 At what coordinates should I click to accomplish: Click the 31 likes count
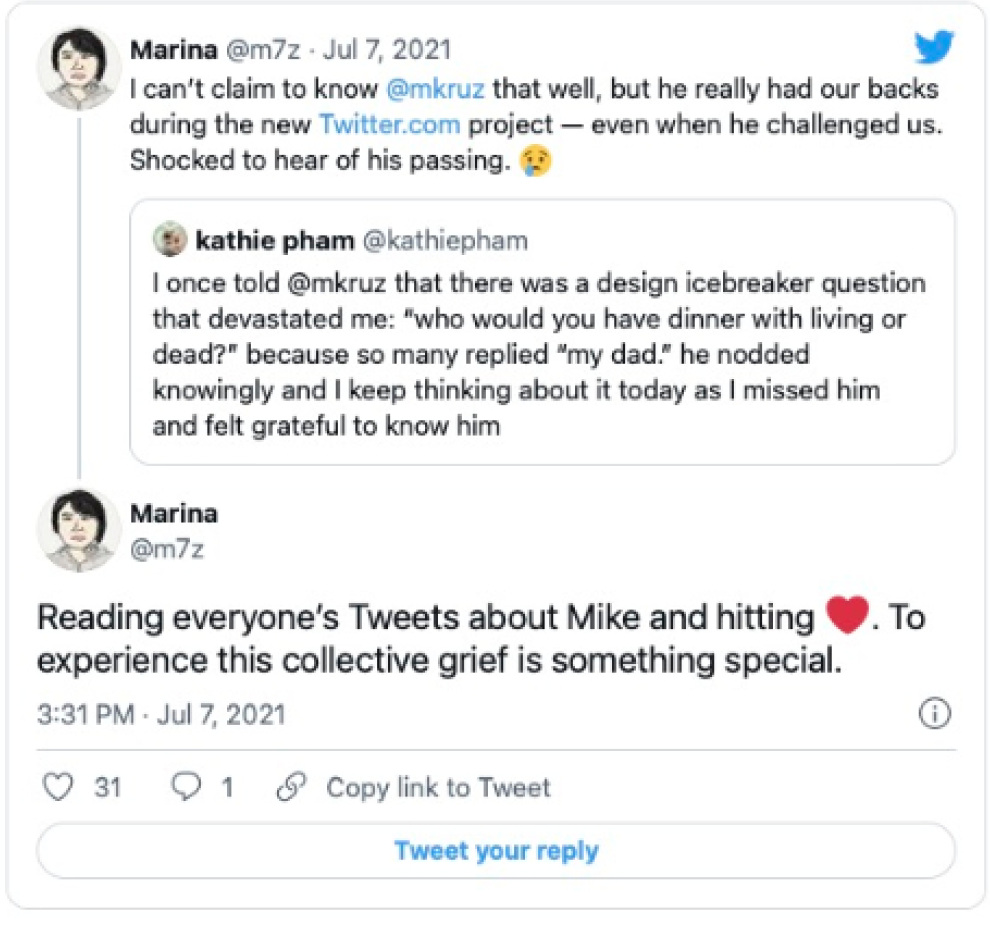108,787
